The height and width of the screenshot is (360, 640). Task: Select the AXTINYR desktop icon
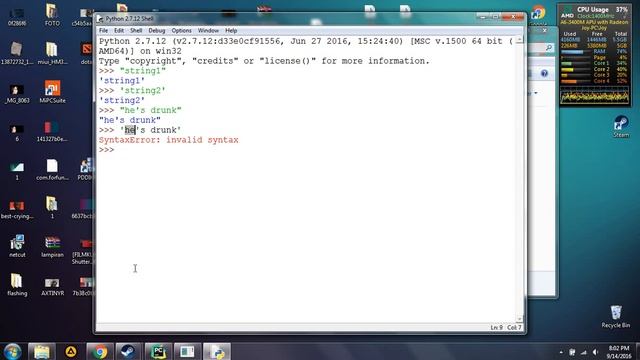(52, 287)
